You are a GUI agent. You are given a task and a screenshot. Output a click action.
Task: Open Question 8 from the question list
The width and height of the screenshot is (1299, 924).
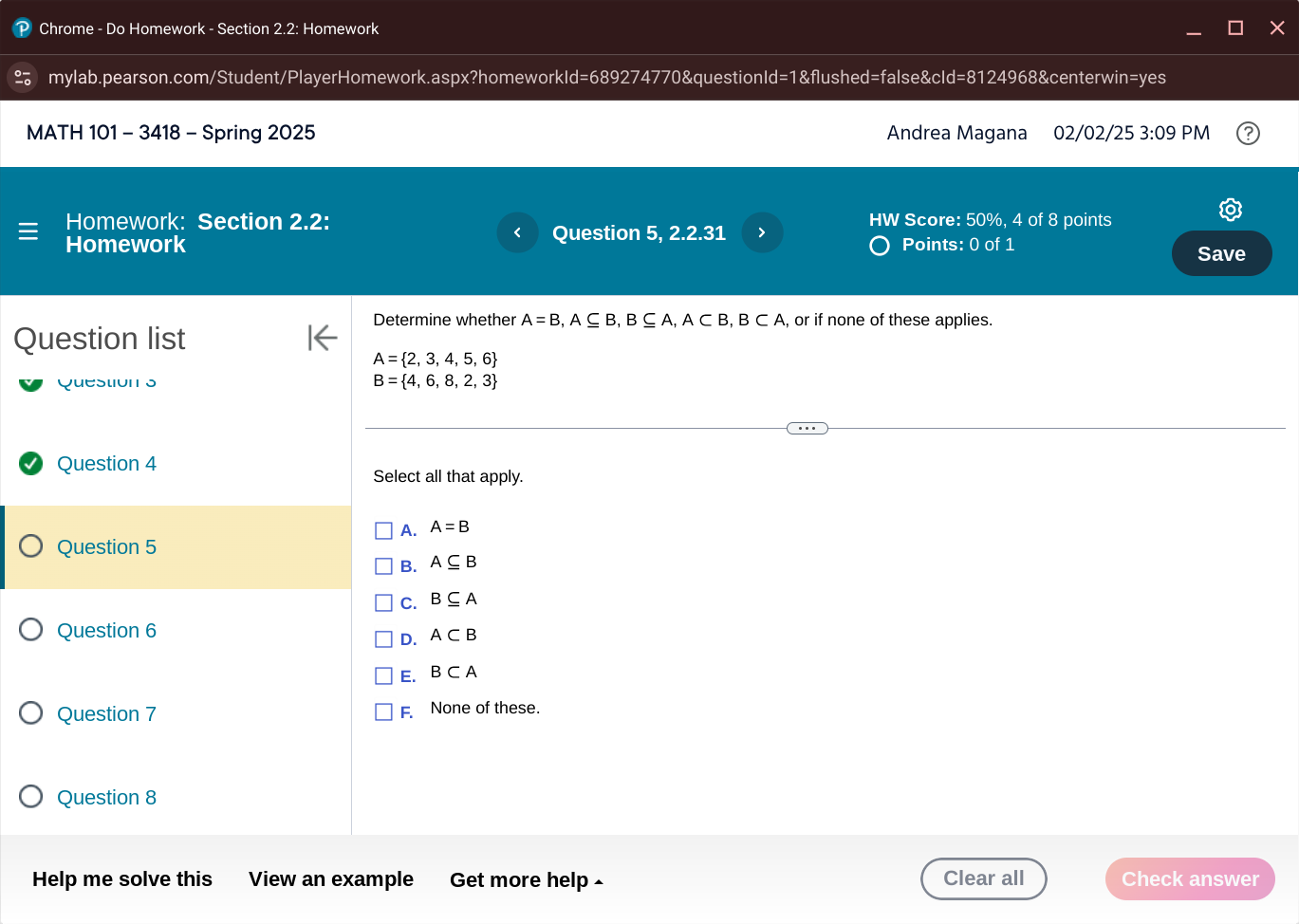tap(106, 797)
